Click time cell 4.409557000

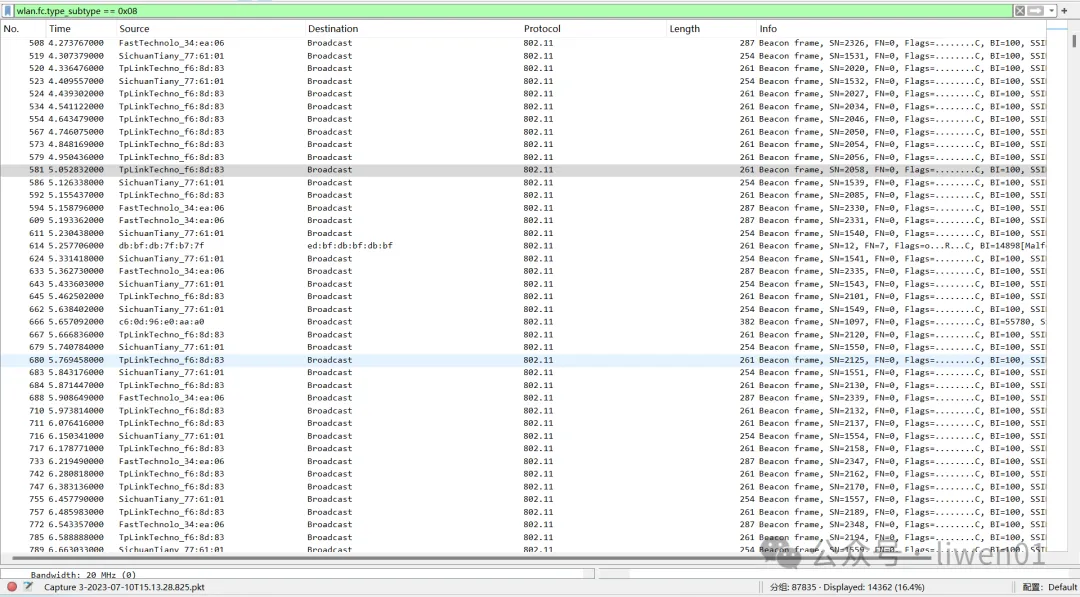pos(76,81)
